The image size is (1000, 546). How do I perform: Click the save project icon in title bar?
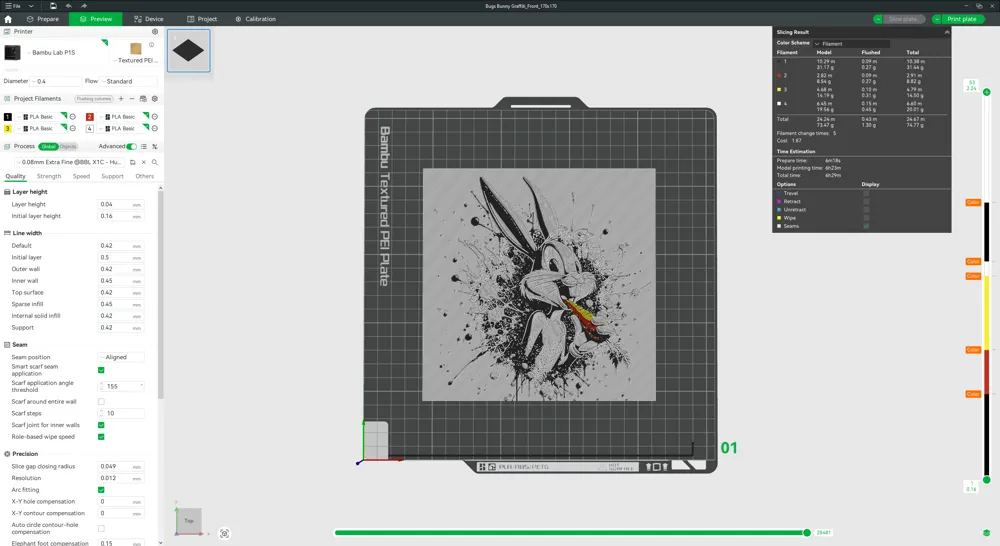[x=54, y=6]
